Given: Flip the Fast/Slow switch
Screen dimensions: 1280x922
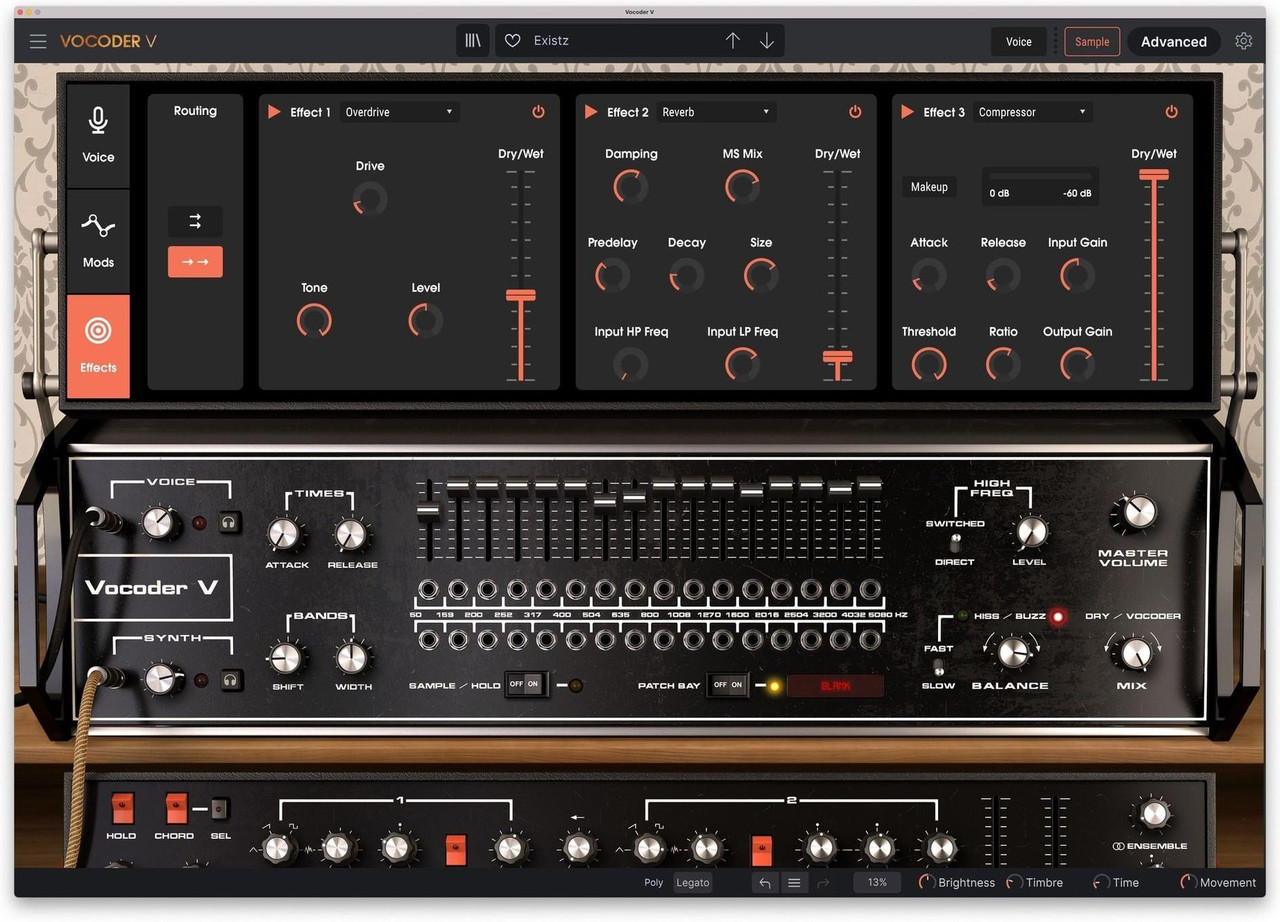Looking at the screenshot, I should pyautogui.click(x=938, y=667).
